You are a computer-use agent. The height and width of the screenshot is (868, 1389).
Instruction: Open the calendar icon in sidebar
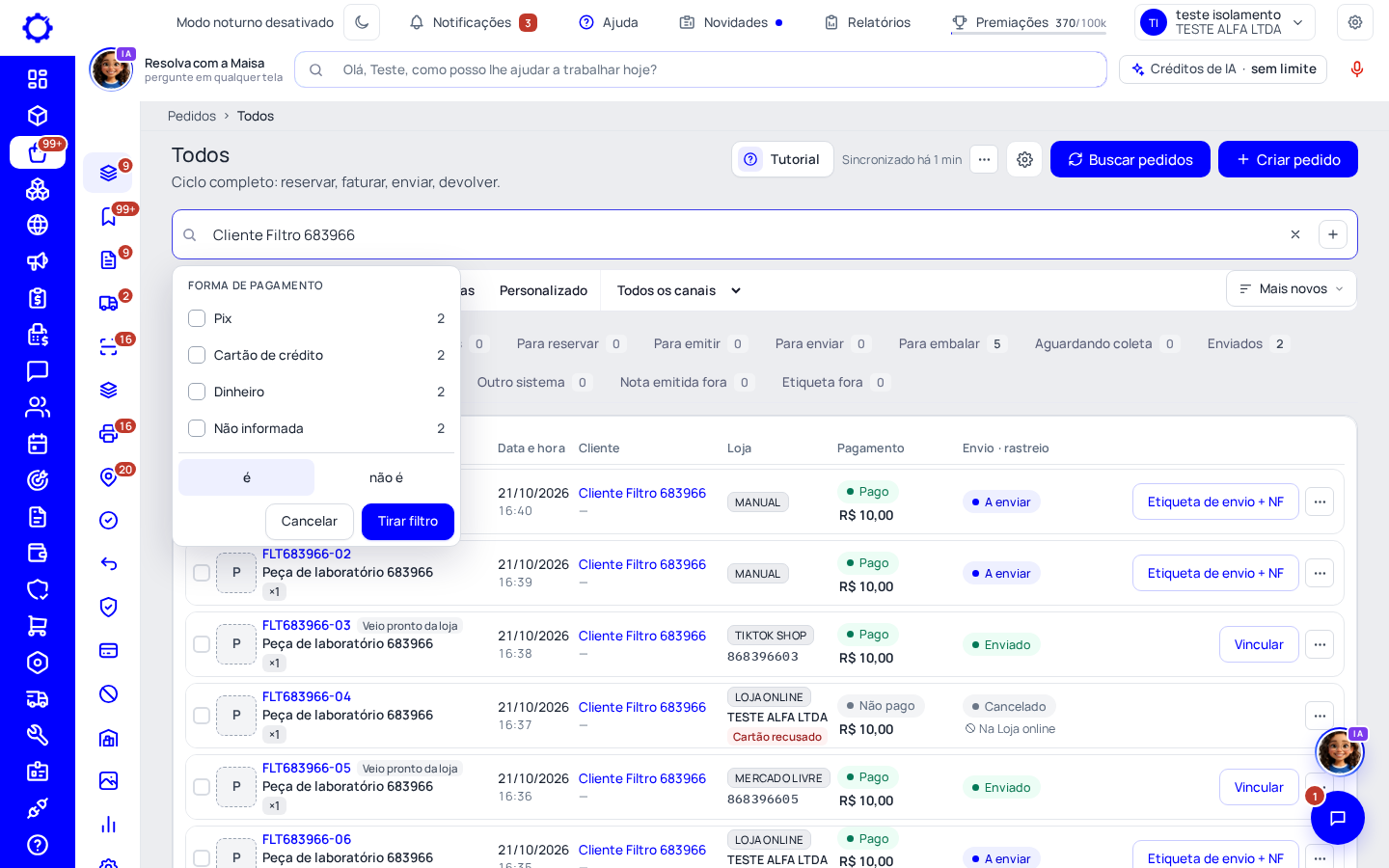(38, 444)
